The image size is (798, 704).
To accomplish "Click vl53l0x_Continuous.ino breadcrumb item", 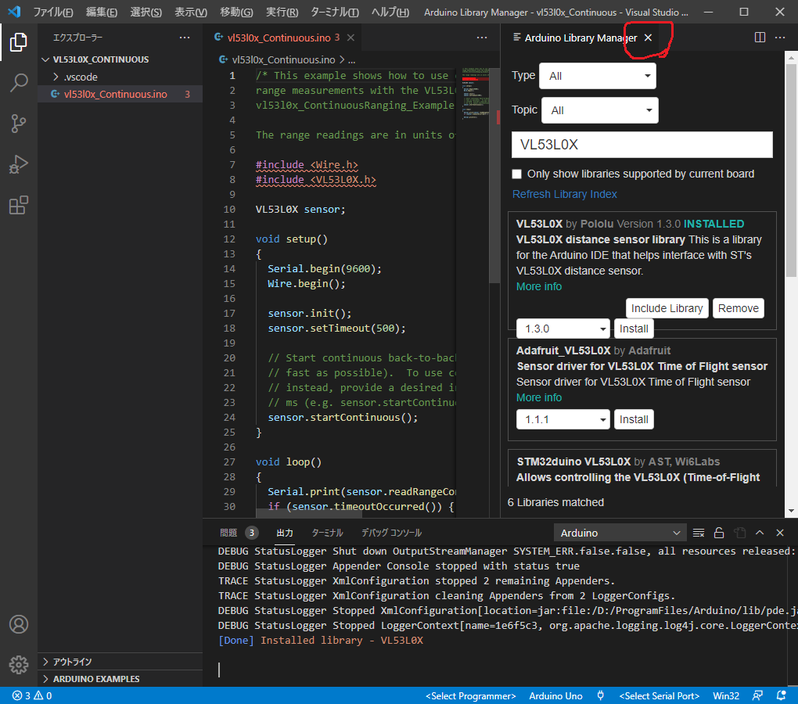I will tap(277, 60).
